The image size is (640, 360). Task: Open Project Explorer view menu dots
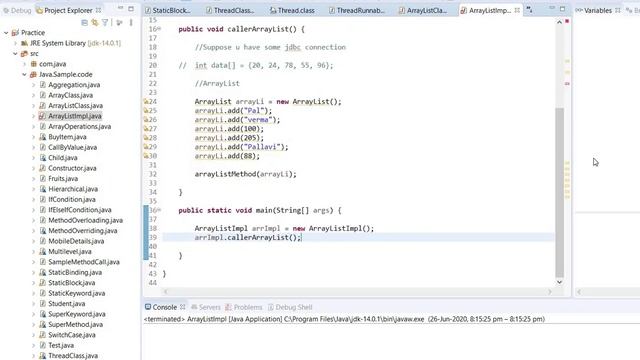point(131,23)
